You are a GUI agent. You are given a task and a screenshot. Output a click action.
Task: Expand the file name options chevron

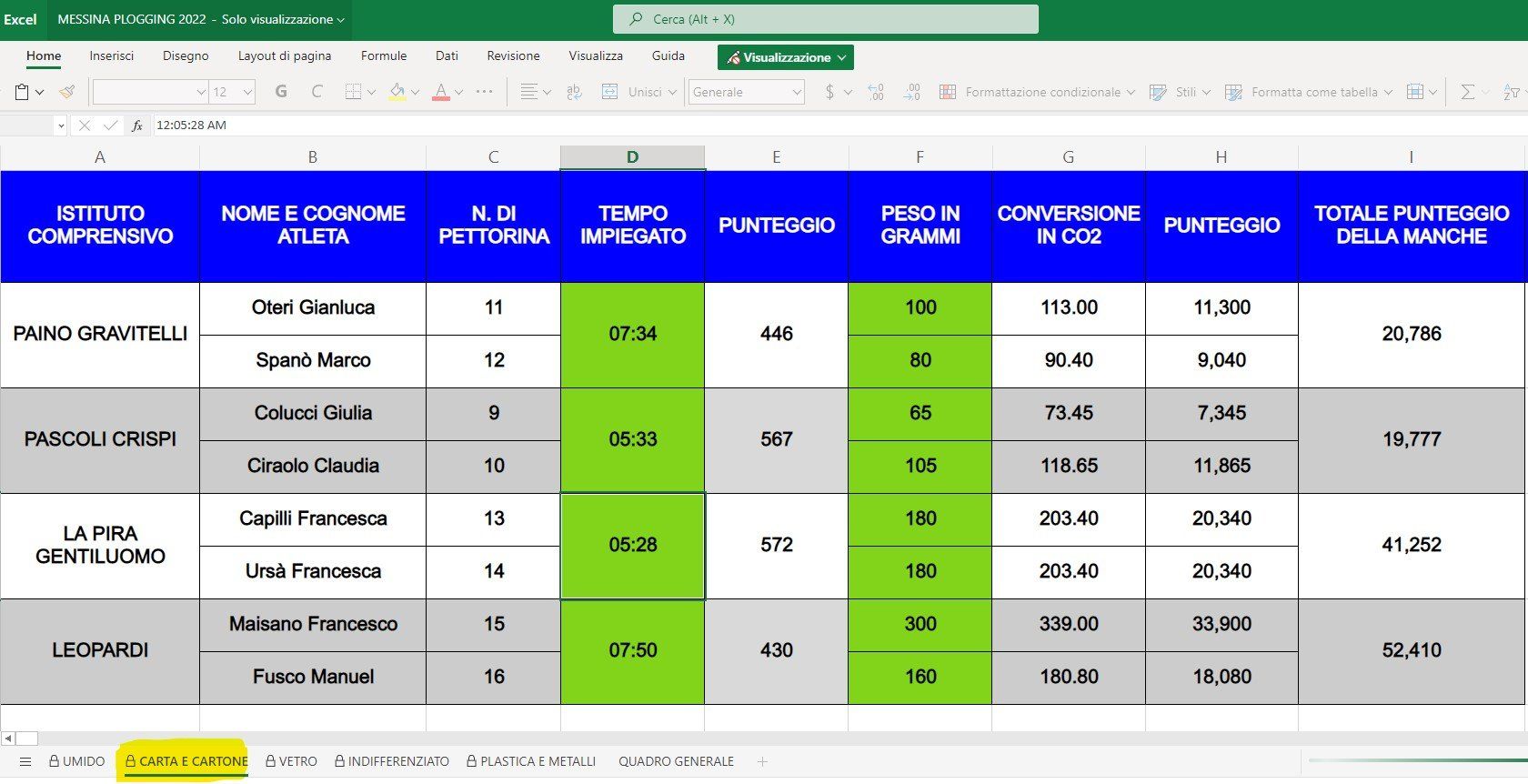click(341, 20)
